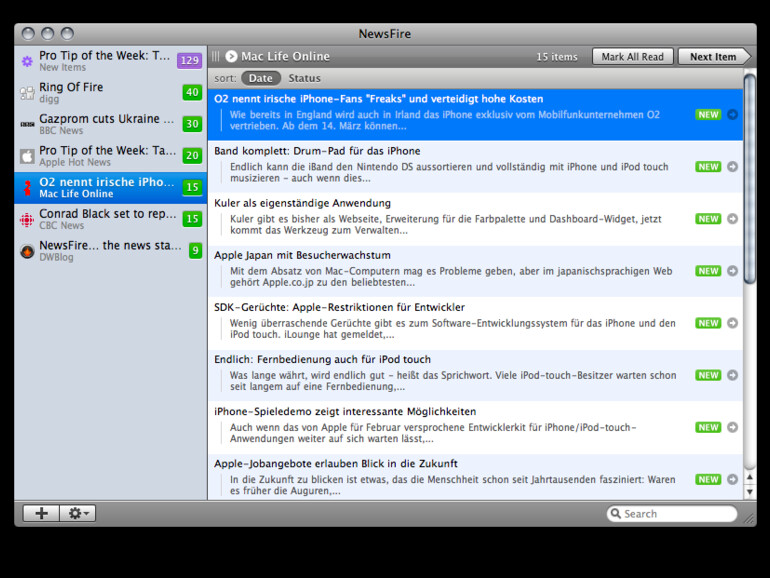The width and height of the screenshot is (770, 578).
Task: Click the scrollbar up arrow
Action: (750, 477)
